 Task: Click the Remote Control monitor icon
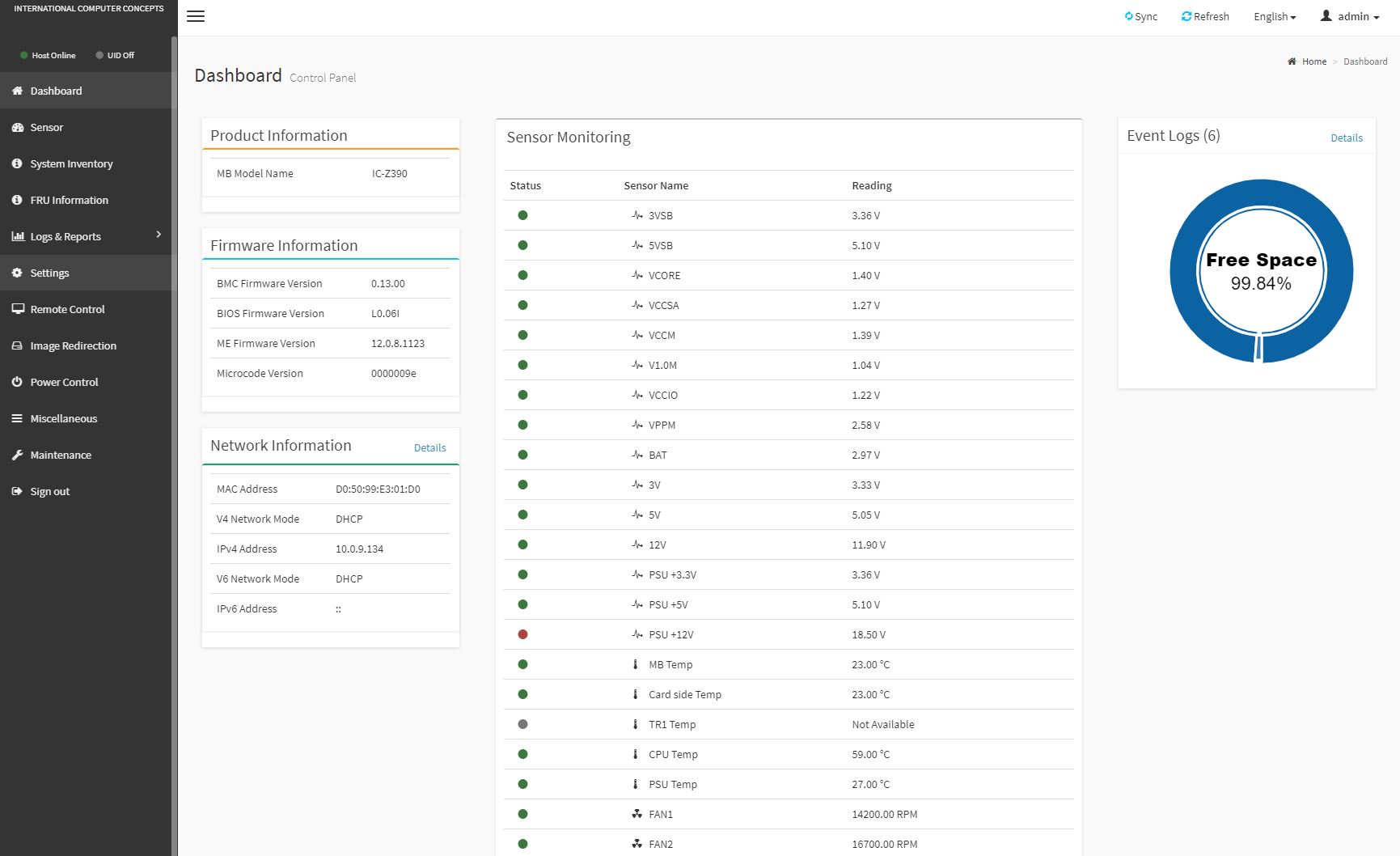pos(17,309)
